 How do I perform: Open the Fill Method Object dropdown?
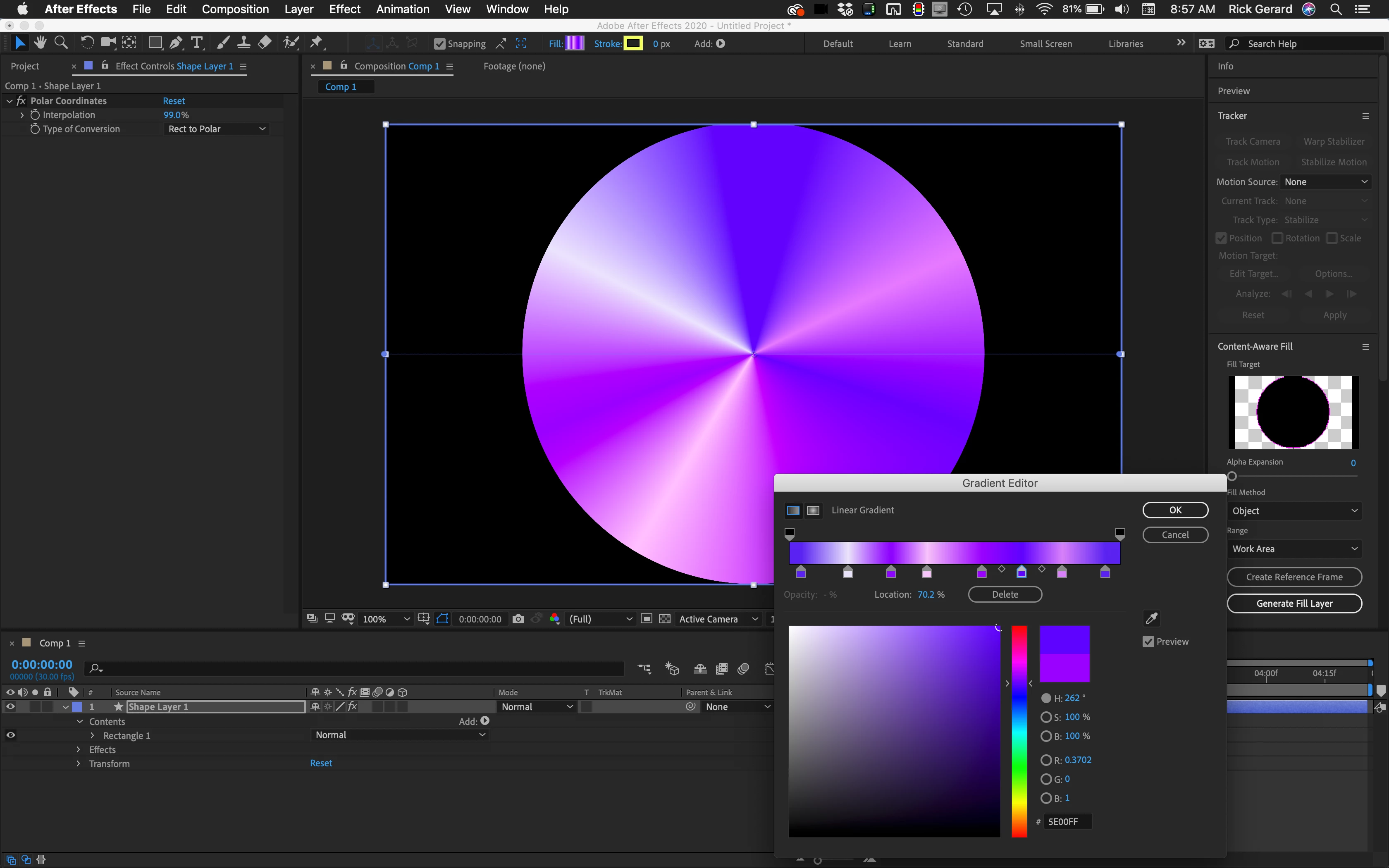(1294, 511)
